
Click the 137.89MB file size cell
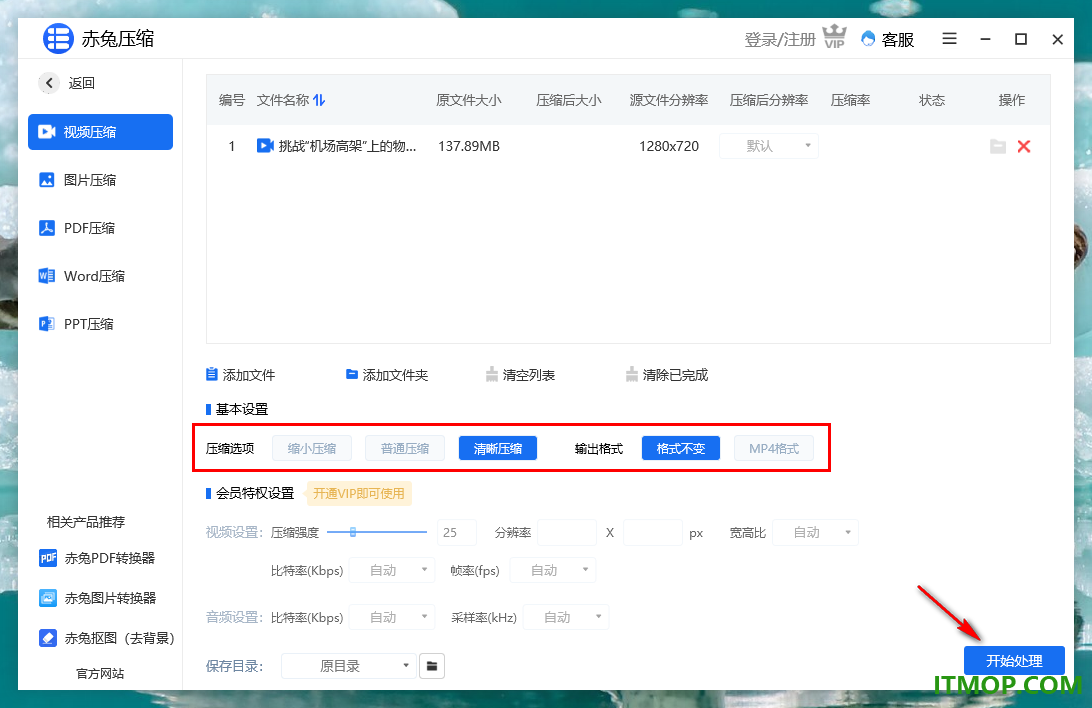(469, 146)
